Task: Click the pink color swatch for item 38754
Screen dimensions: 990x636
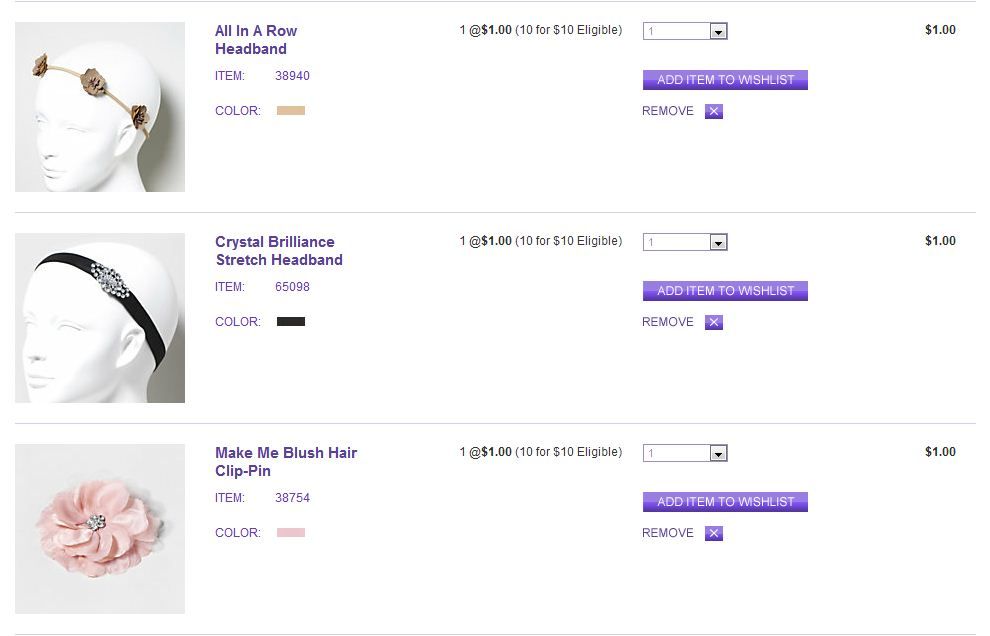Action: click(291, 533)
